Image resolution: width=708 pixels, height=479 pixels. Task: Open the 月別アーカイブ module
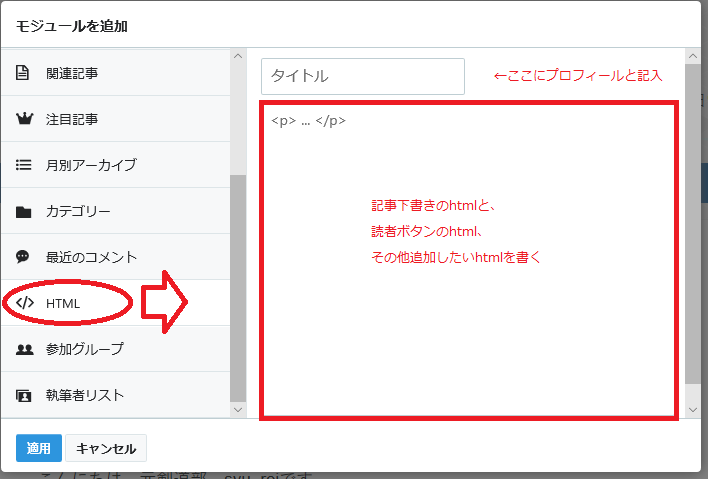point(116,165)
